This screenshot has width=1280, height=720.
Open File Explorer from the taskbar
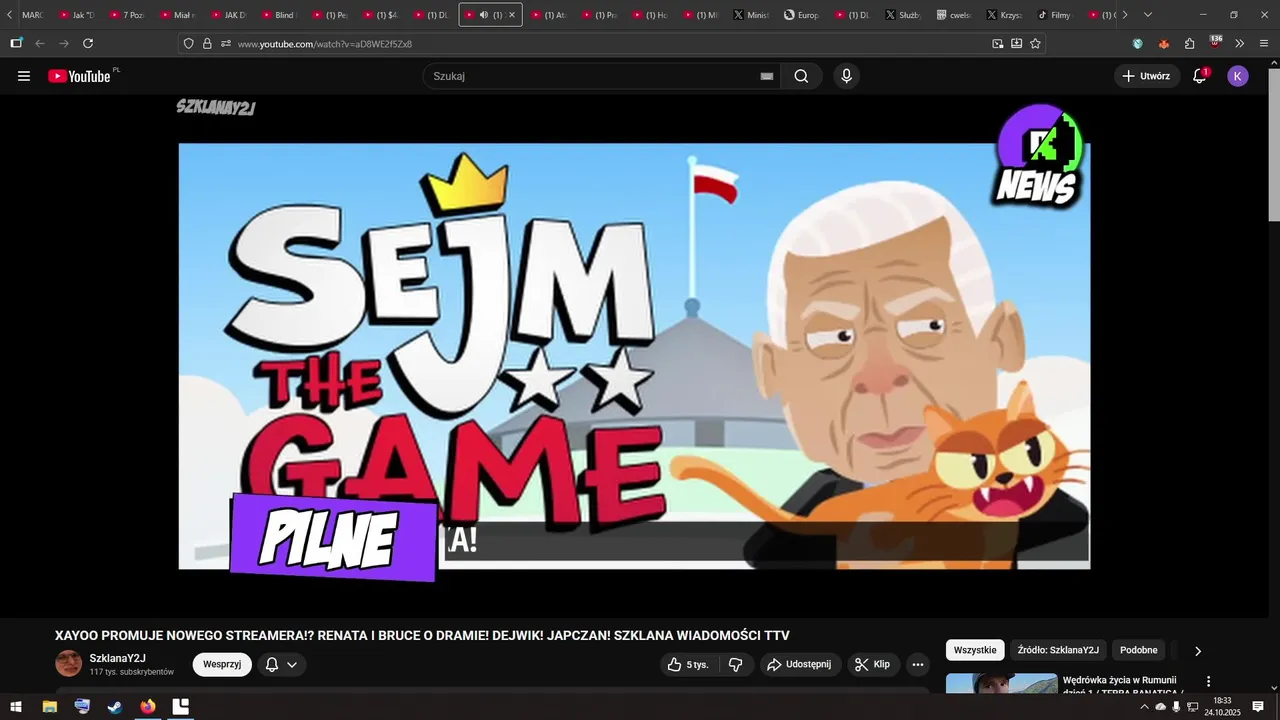[49, 707]
